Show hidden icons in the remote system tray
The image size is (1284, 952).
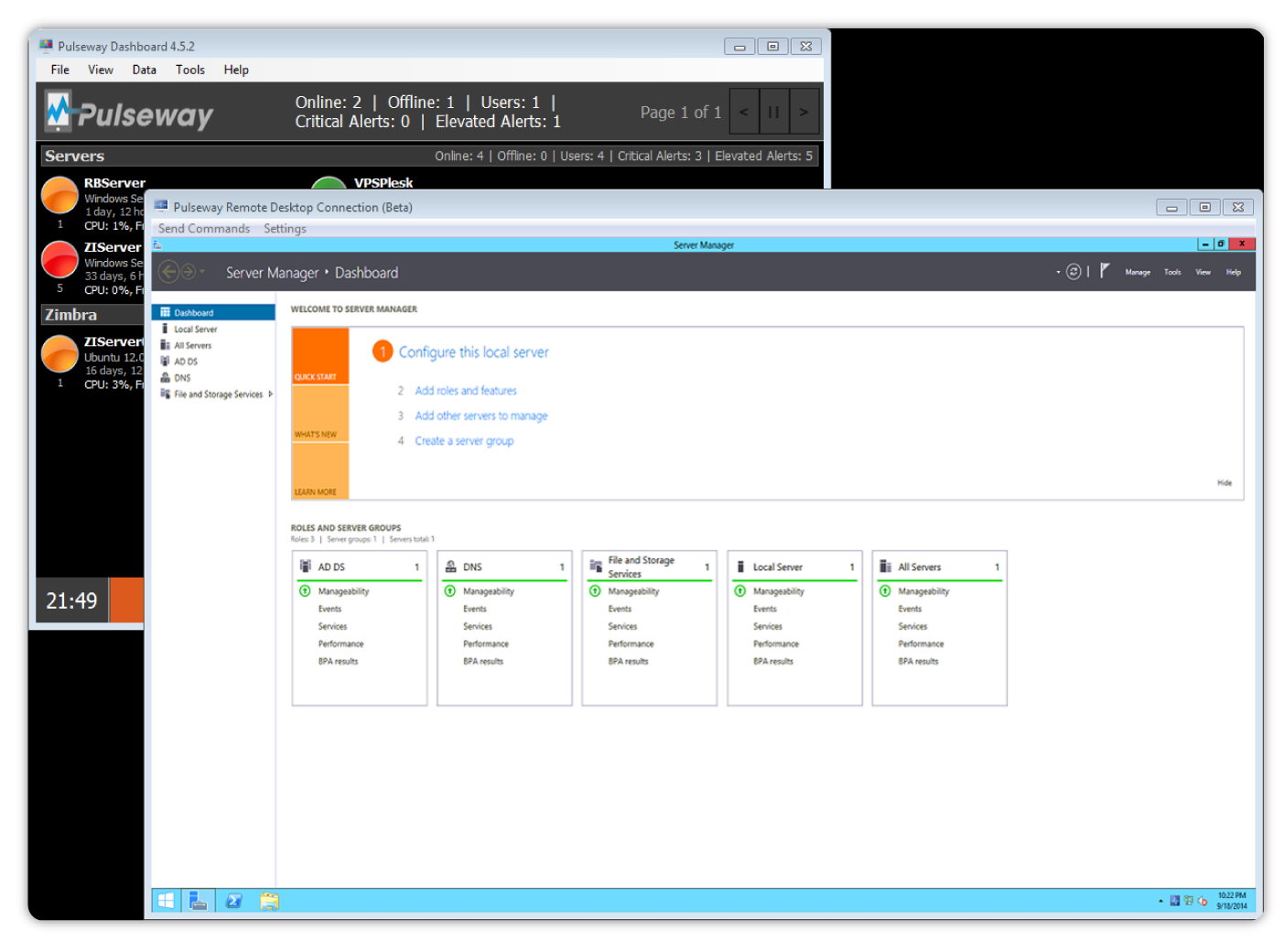click(1160, 901)
